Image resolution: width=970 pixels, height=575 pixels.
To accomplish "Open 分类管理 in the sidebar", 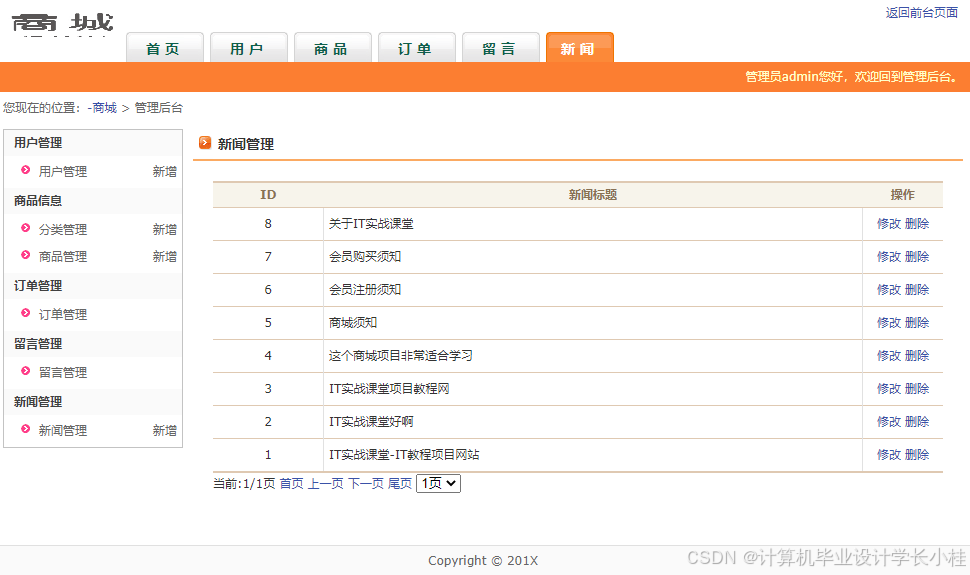I will pos(62,230).
